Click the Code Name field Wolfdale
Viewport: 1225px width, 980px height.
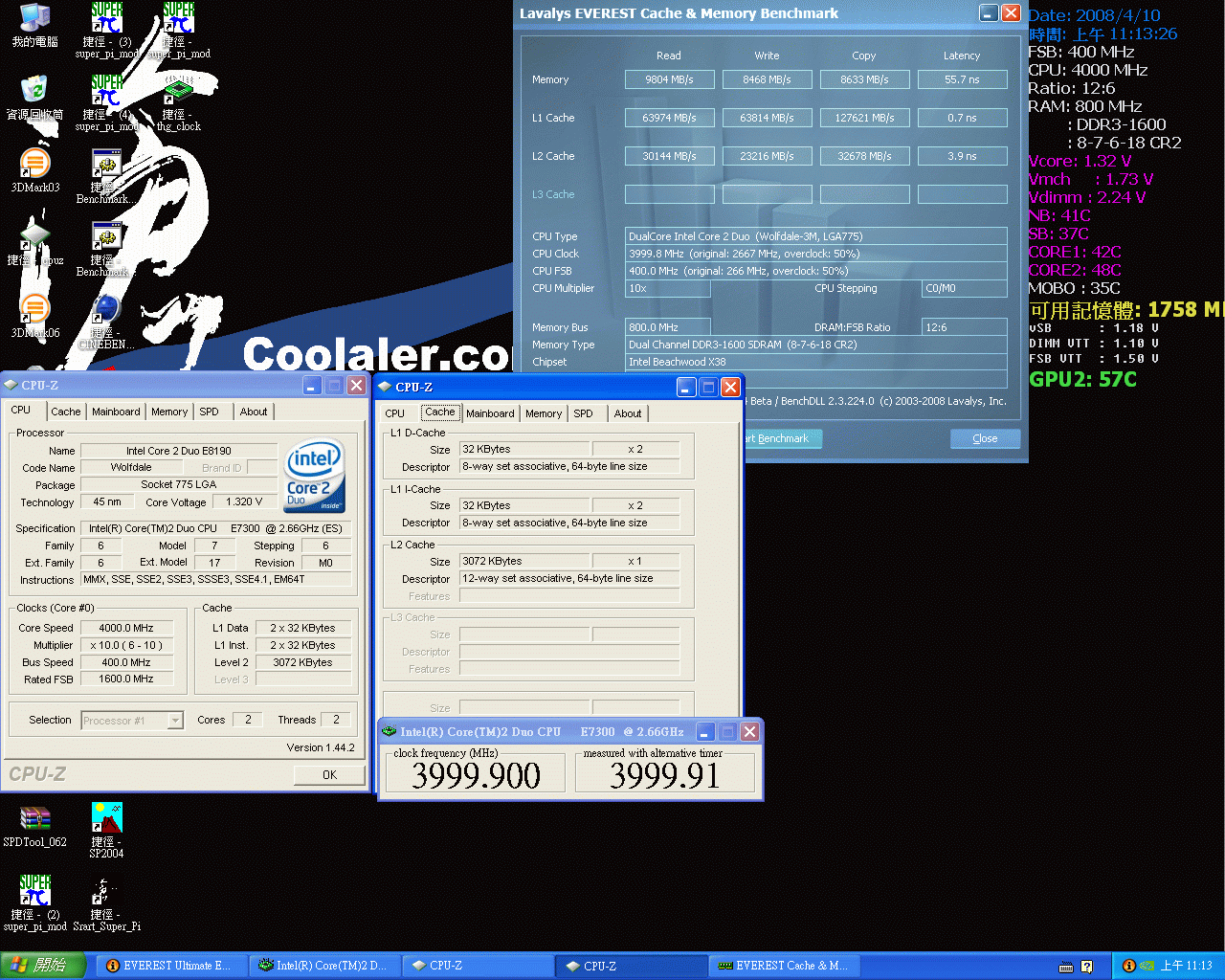click(x=131, y=468)
